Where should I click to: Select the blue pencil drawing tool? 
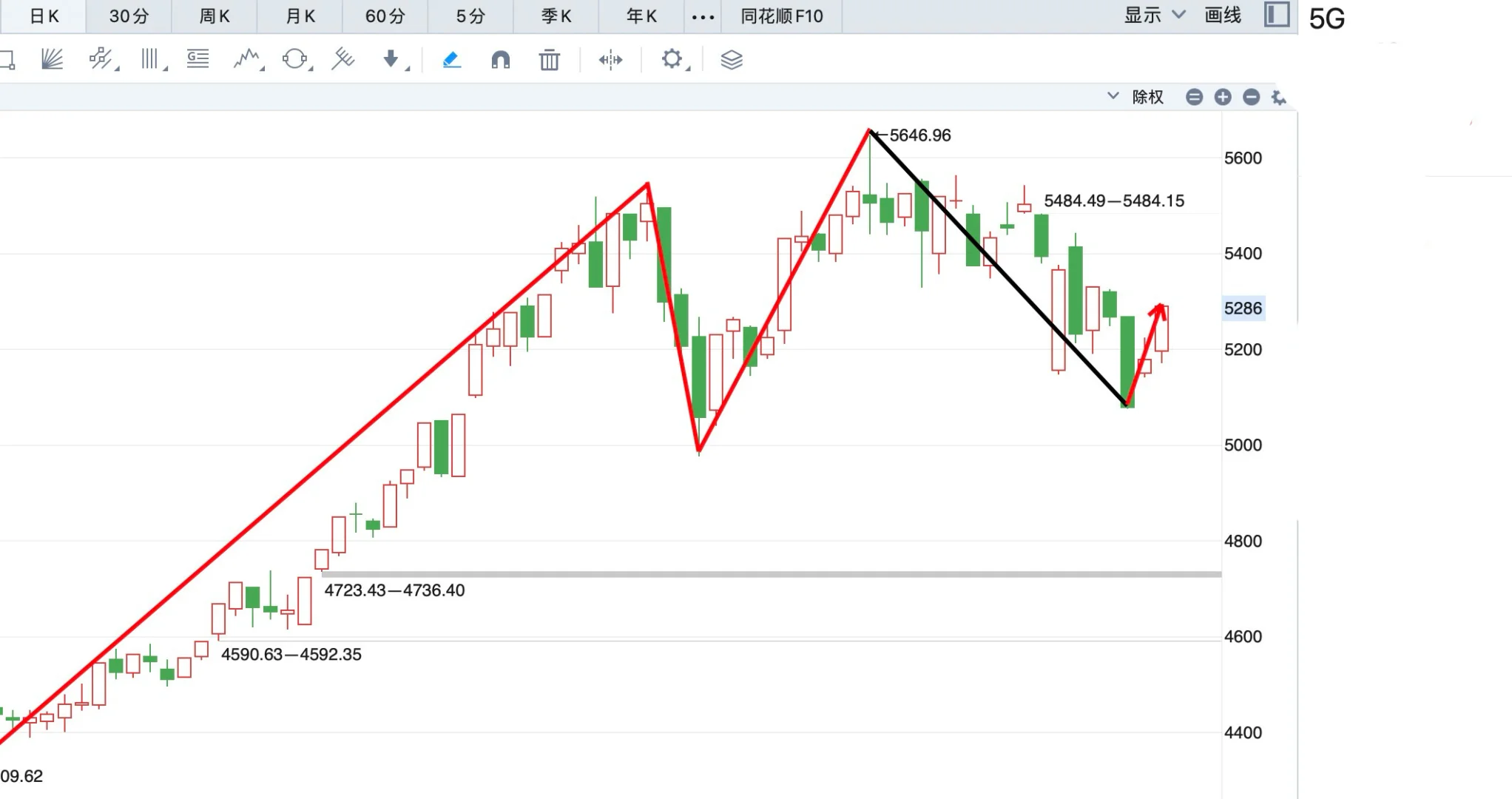tap(452, 59)
